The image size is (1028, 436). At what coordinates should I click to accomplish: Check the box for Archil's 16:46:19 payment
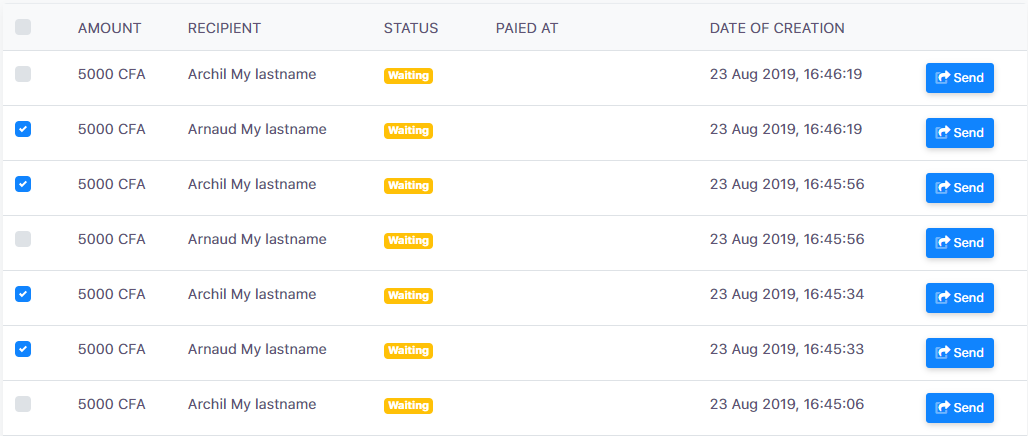23,74
